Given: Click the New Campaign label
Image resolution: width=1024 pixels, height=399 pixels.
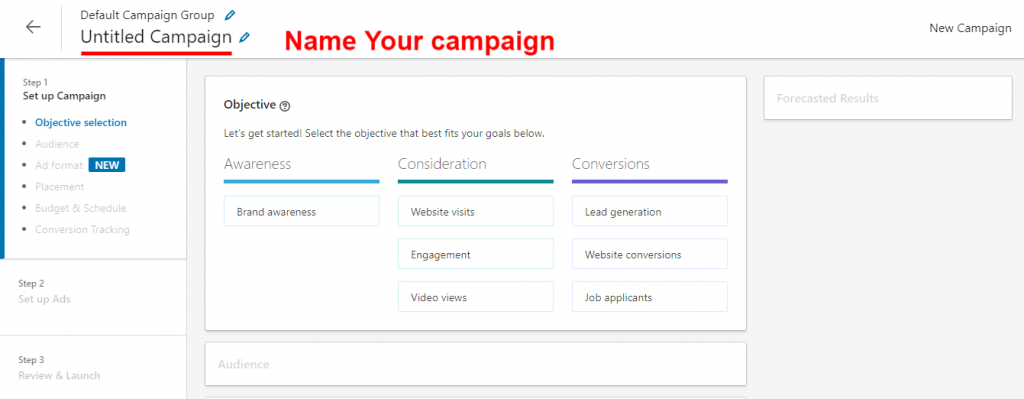Looking at the screenshot, I should tap(970, 28).
